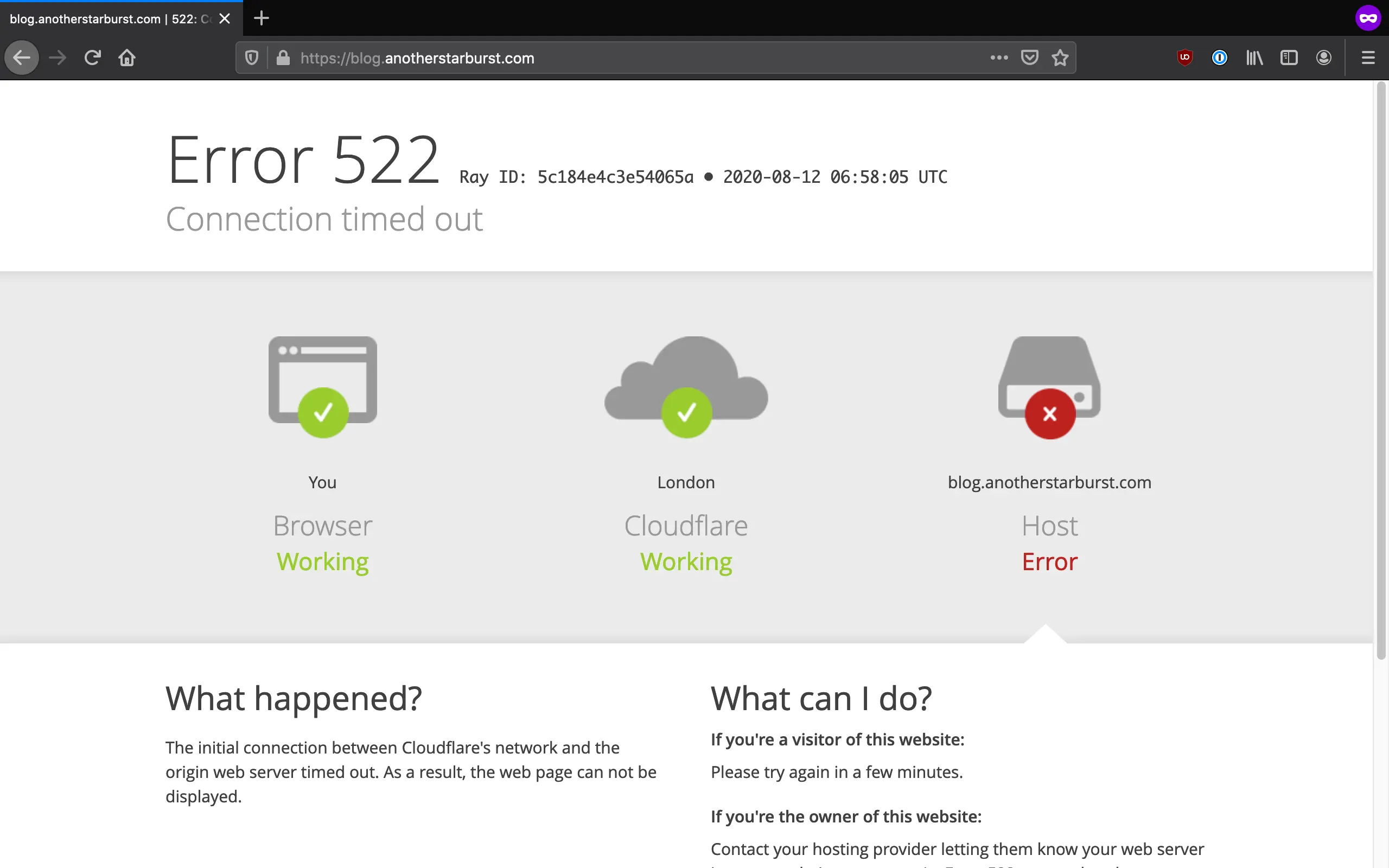Viewport: 1389px width, 868px height.
Task: Click the 'Cloudflare' label under the cloud
Action: [686, 526]
